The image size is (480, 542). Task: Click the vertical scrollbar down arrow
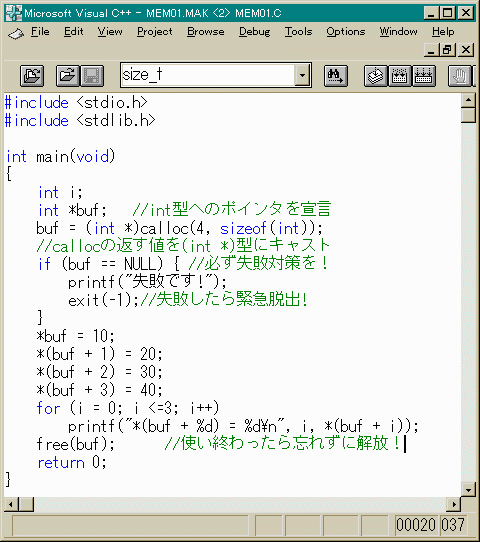click(468, 489)
